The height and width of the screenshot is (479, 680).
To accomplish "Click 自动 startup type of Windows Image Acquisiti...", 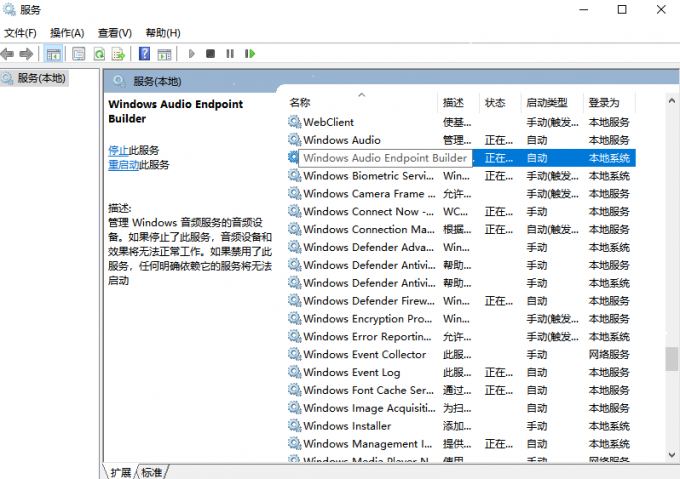I will point(537,408).
